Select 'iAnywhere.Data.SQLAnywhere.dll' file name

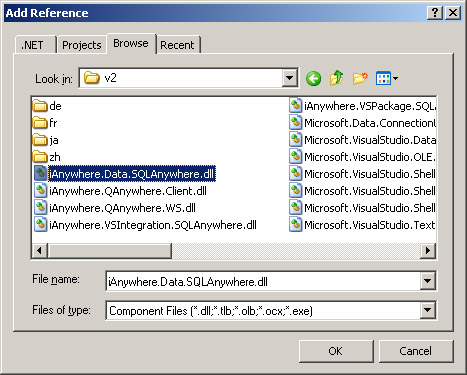click(x=132, y=174)
